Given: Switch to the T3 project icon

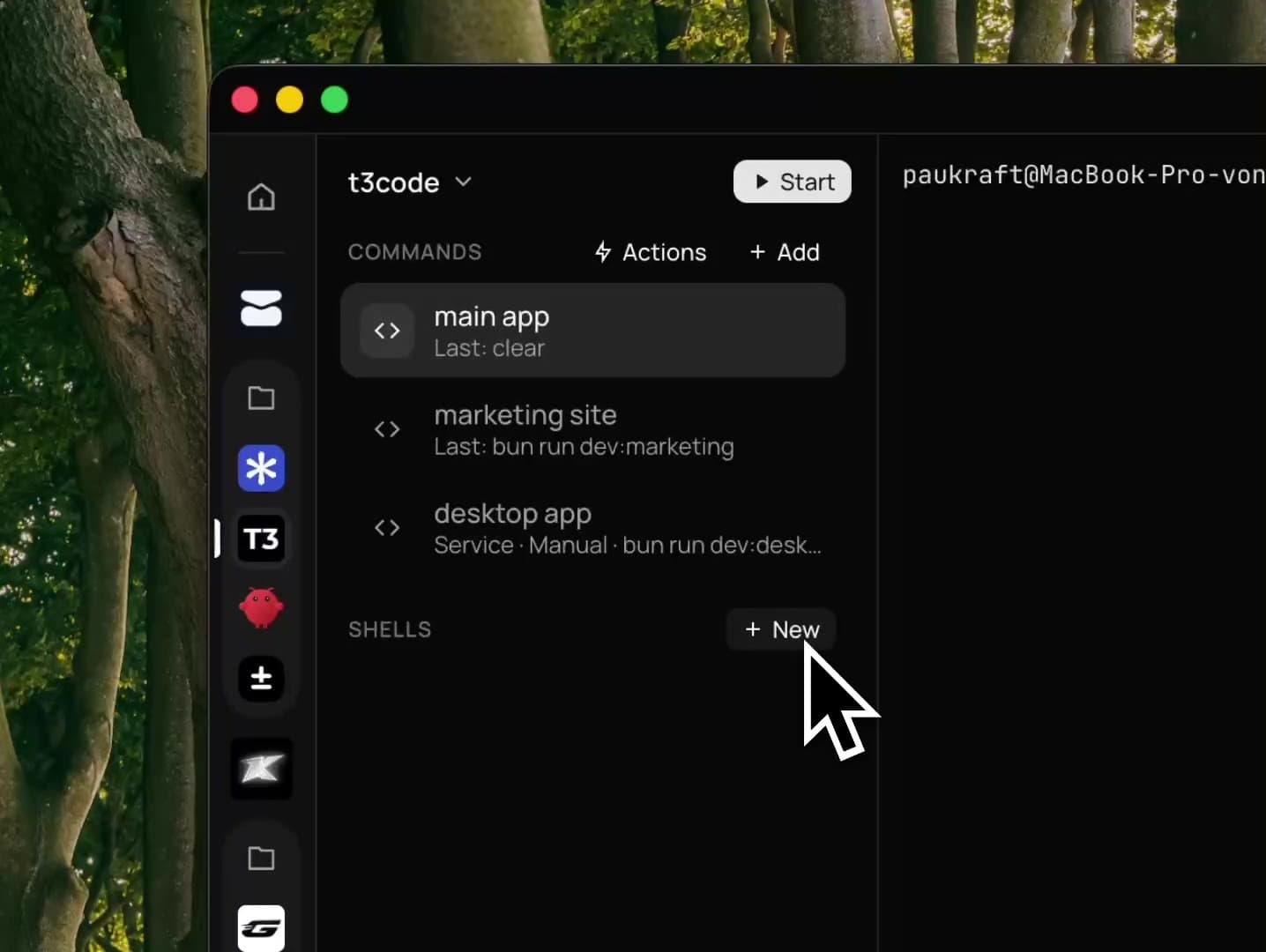Looking at the screenshot, I should [x=261, y=539].
